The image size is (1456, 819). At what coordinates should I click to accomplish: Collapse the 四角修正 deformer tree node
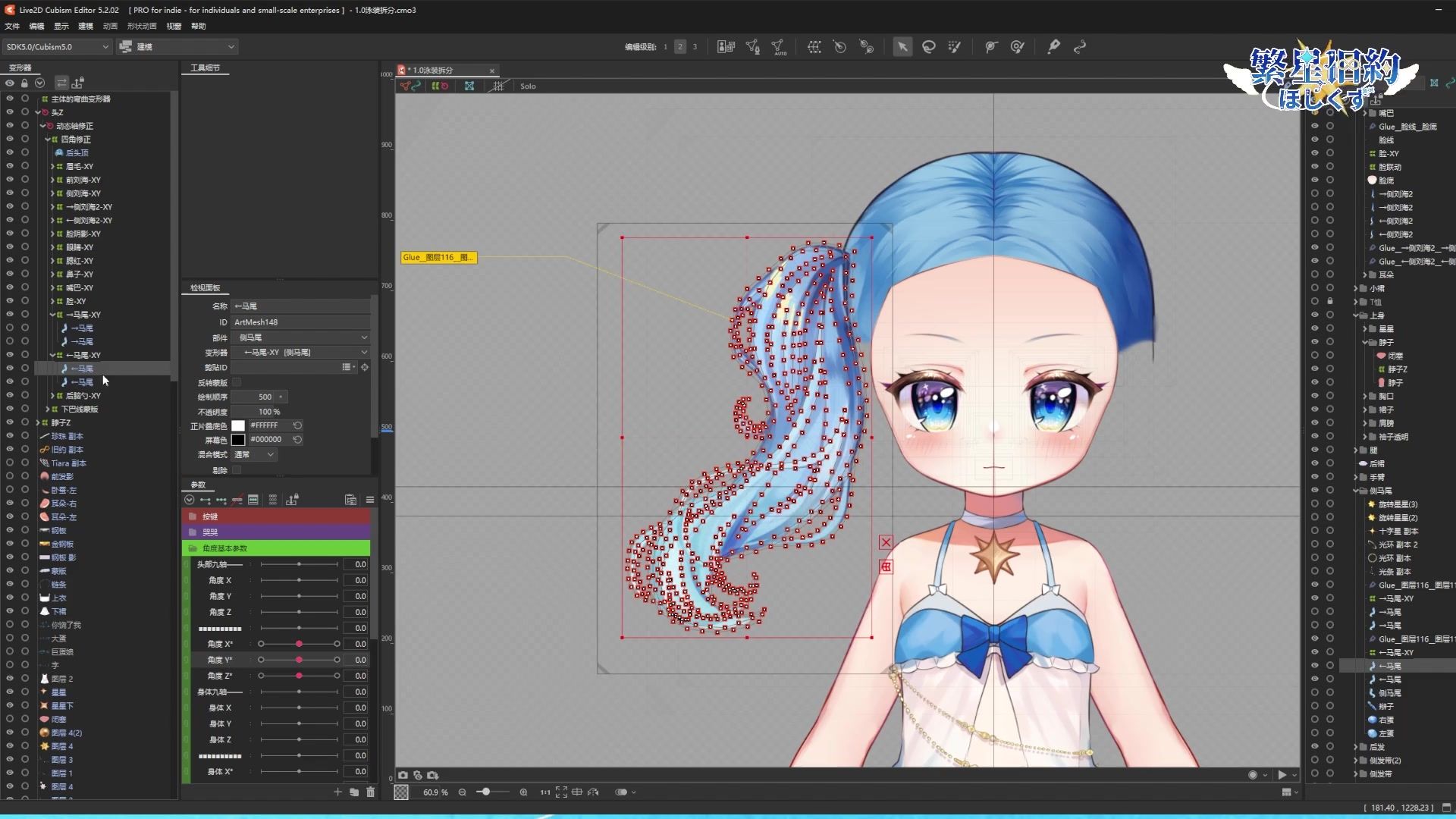[x=47, y=140]
